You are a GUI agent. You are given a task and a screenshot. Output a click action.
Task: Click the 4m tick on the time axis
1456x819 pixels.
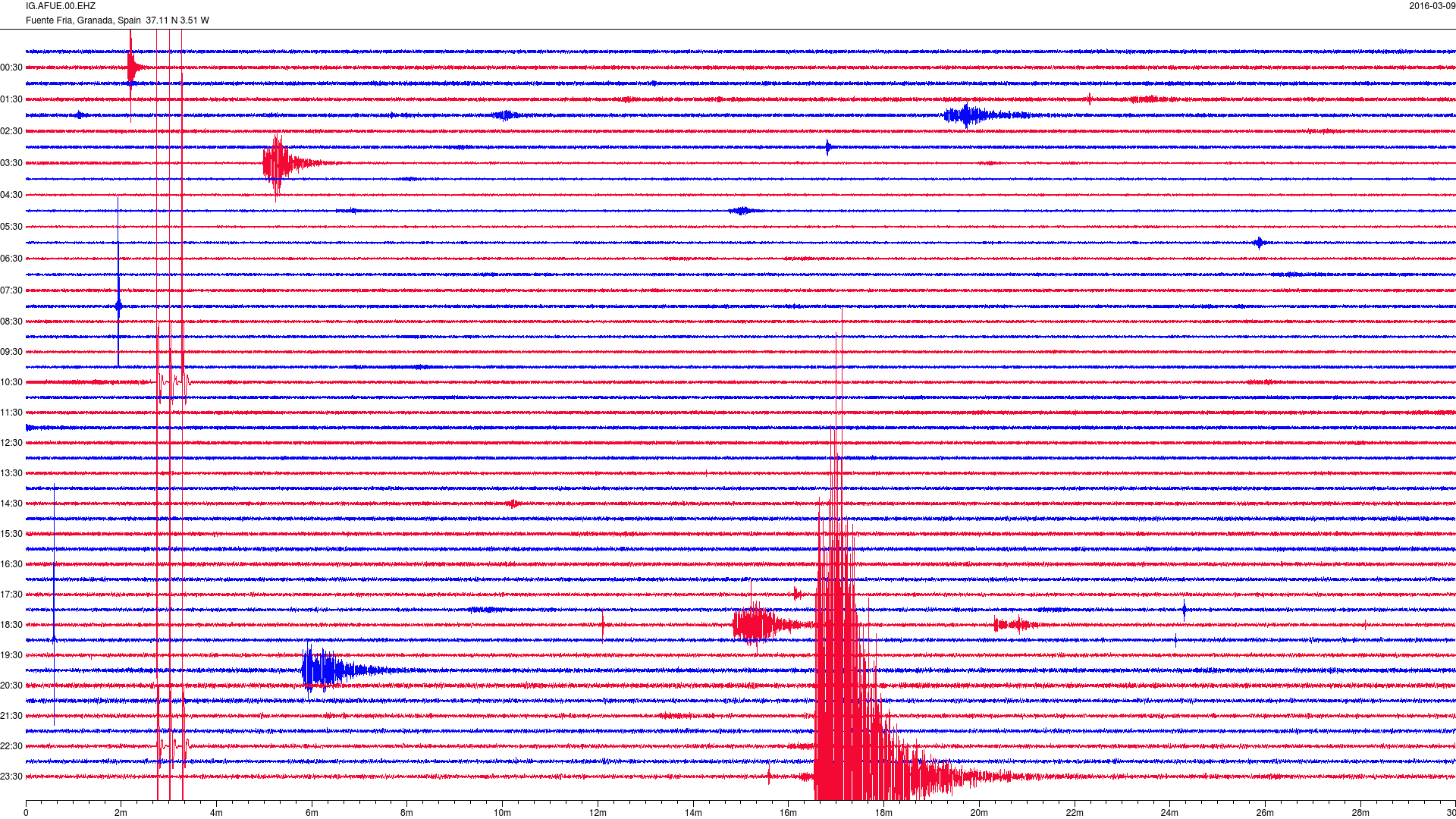216,813
